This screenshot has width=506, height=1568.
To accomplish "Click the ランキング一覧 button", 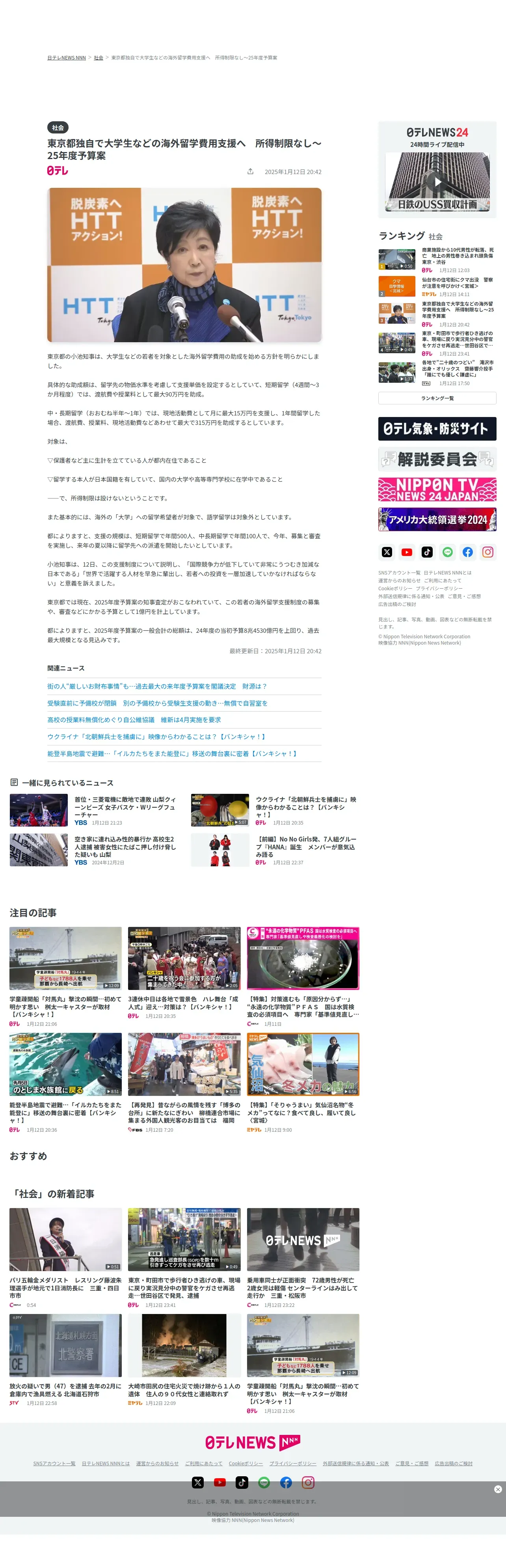I will 437,398.
